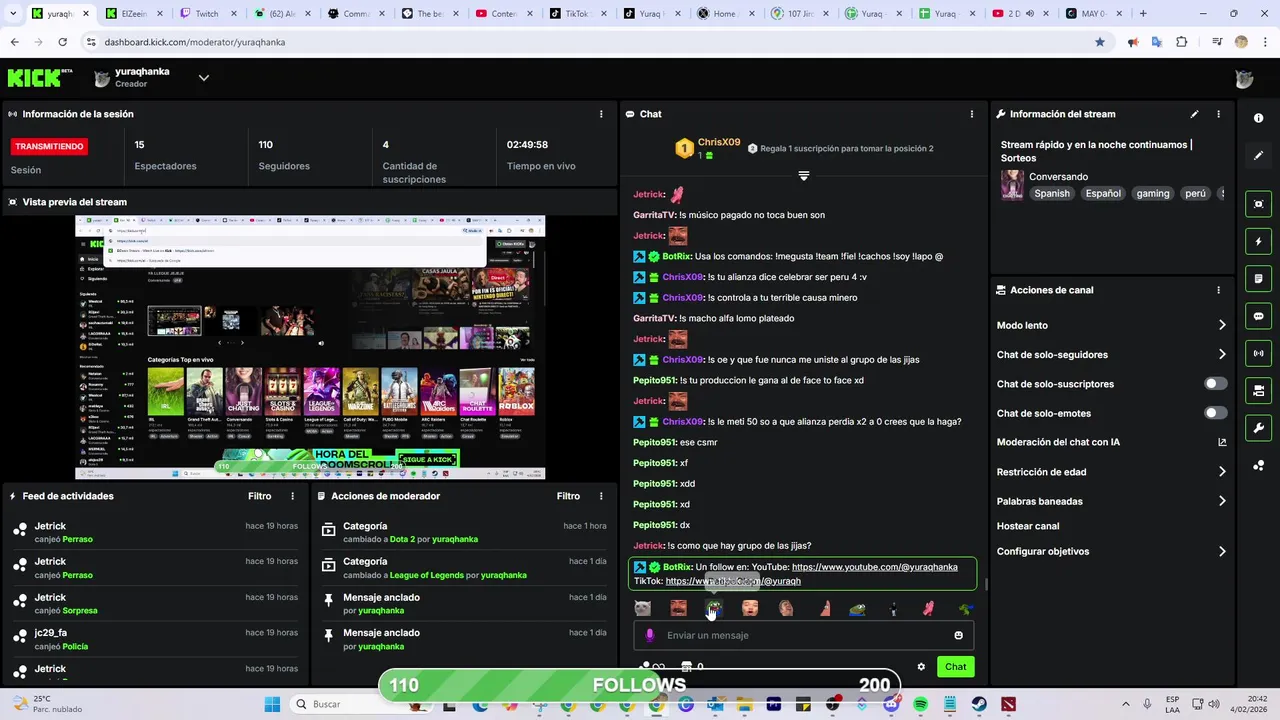The image size is (1280, 720).
Task: Open Acciones de moderador three-dot menu
Action: tap(601, 496)
